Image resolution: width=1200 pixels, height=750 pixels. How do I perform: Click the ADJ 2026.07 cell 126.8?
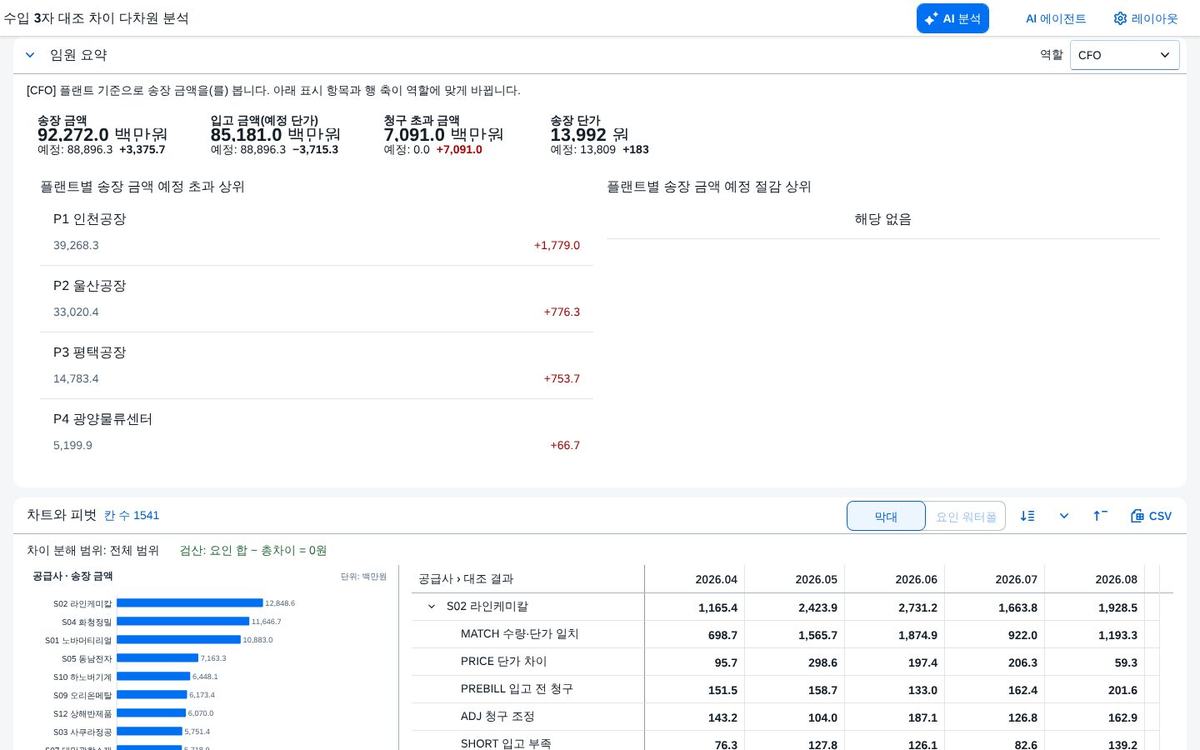995,717
